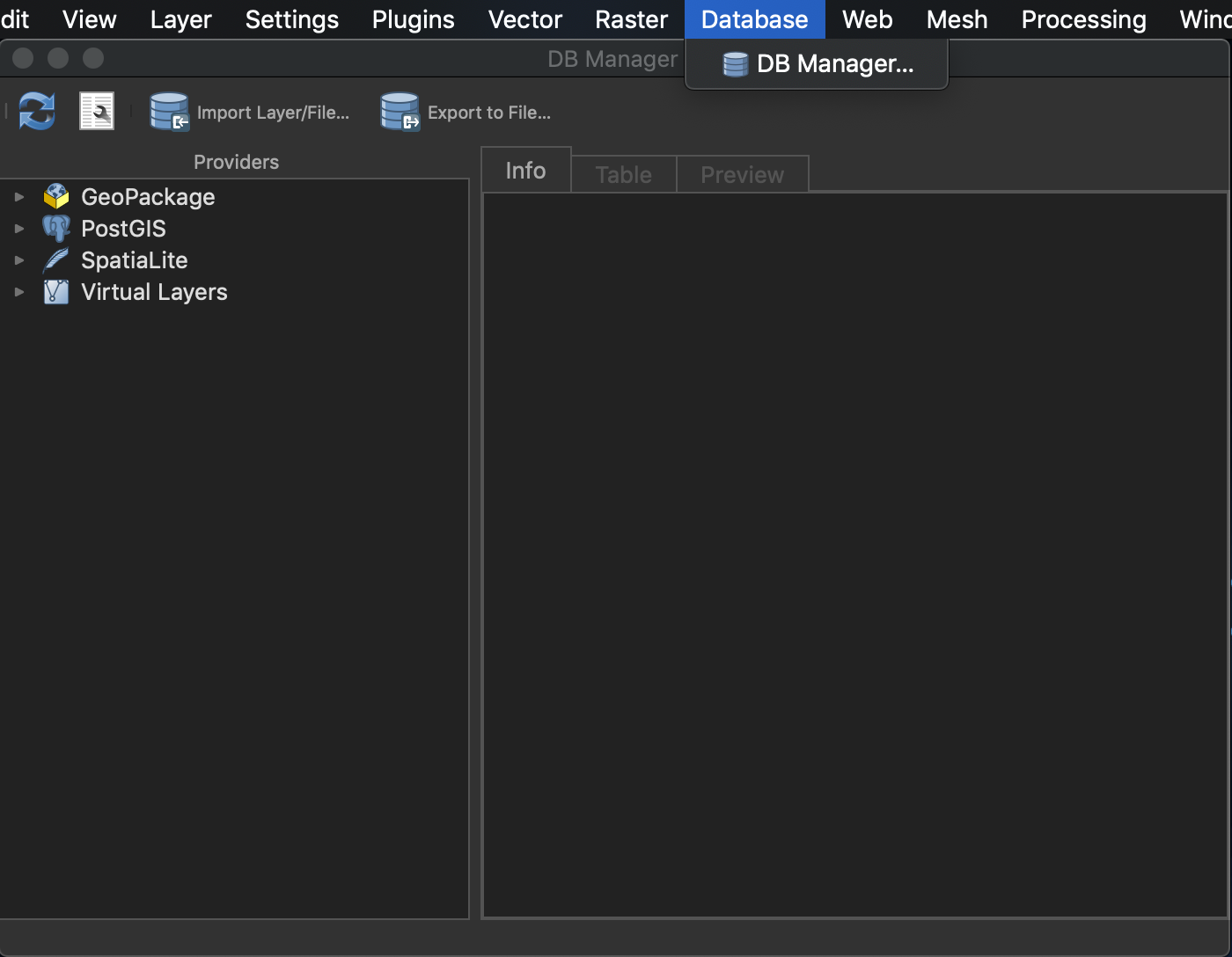Click the Export to File database icon
The width and height of the screenshot is (1232, 957).
[400, 112]
